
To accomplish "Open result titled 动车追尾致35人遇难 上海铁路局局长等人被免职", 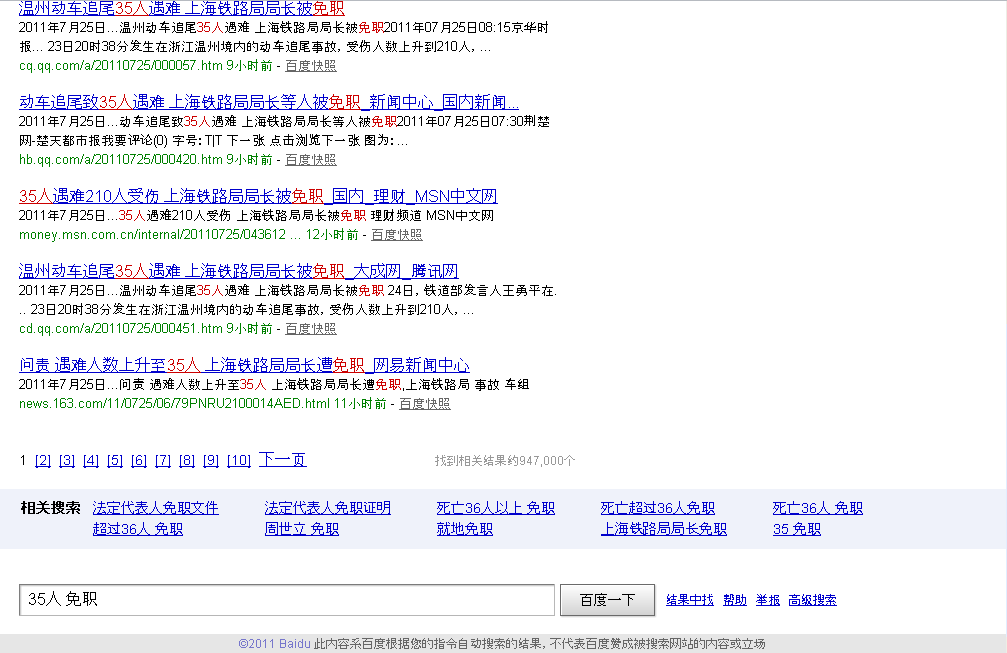I will tap(268, 102).
